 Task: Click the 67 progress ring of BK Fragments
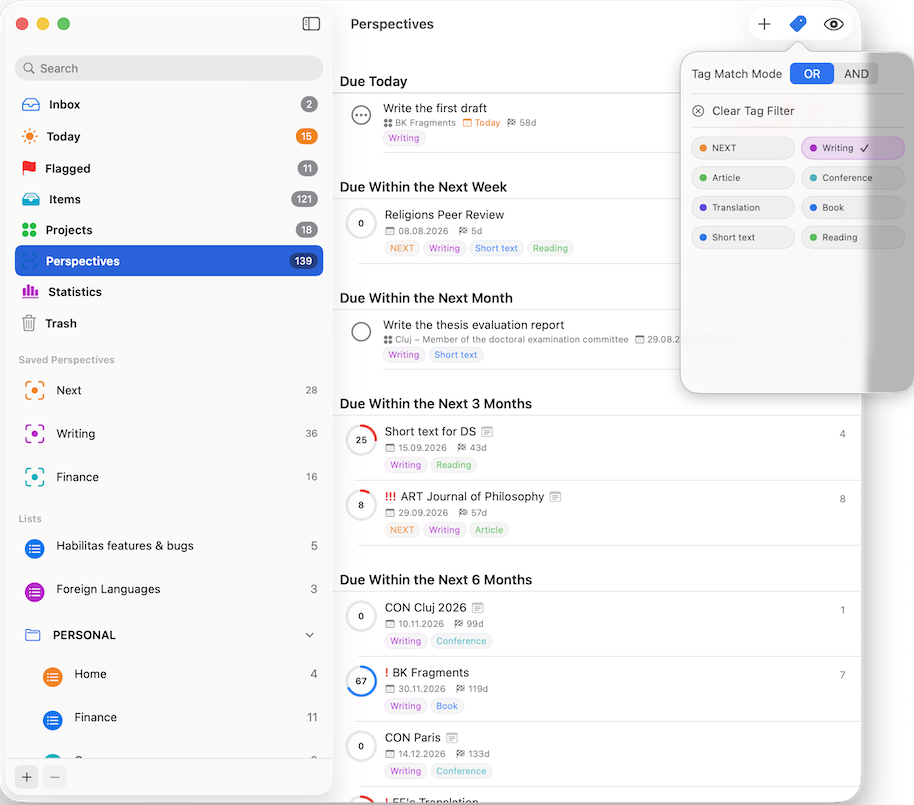(361, 681)
